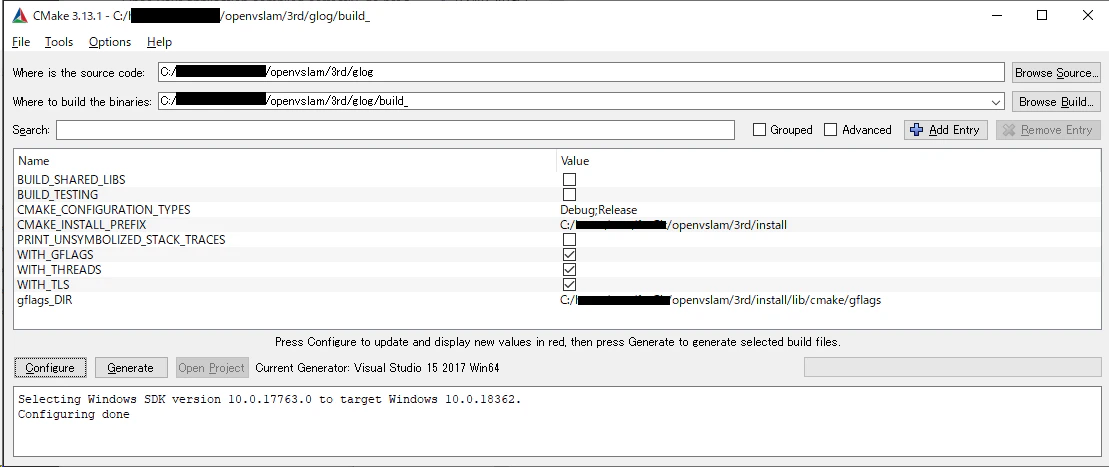Click the empty progress bar

953,367
